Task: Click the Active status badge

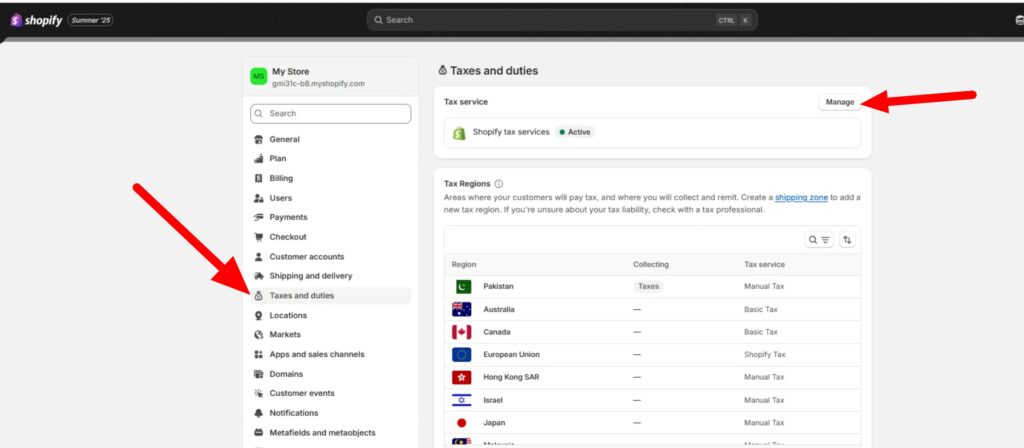Action: (575, 132)
